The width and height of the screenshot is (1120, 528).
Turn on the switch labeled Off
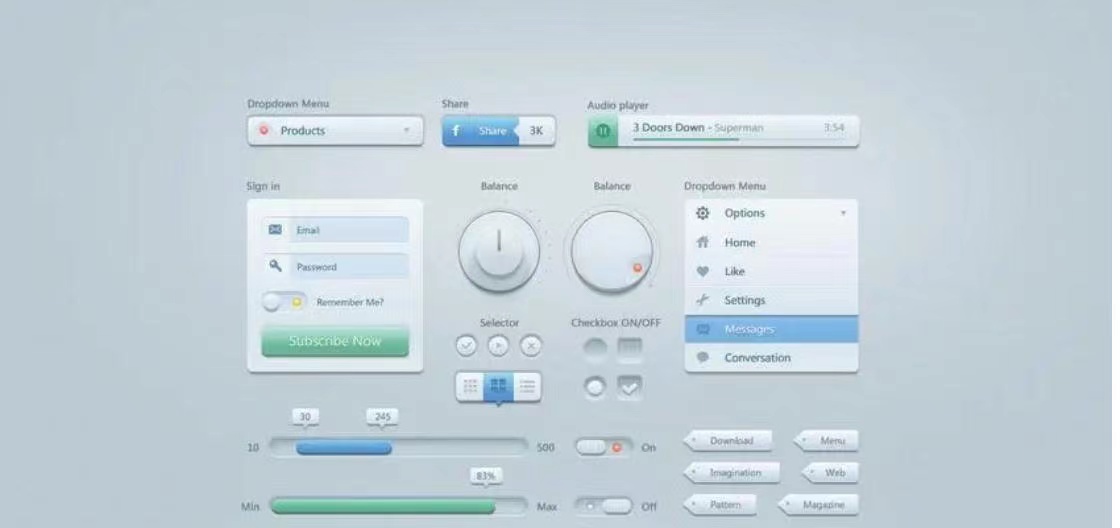603,507
